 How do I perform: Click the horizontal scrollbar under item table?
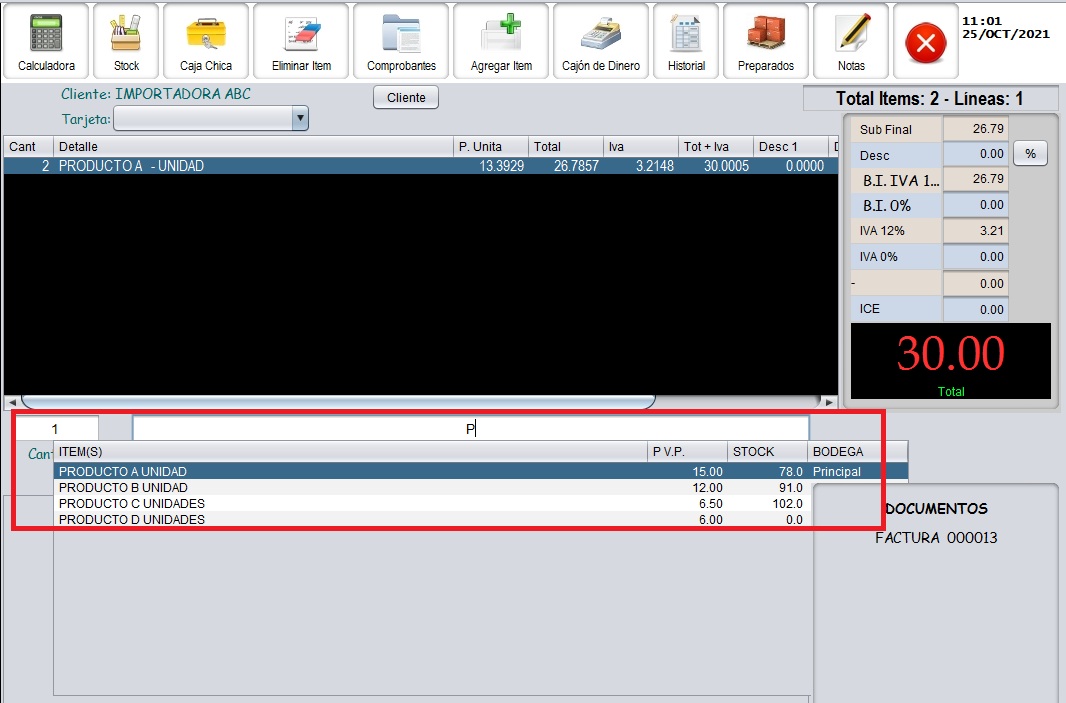[x=338, y=402]
